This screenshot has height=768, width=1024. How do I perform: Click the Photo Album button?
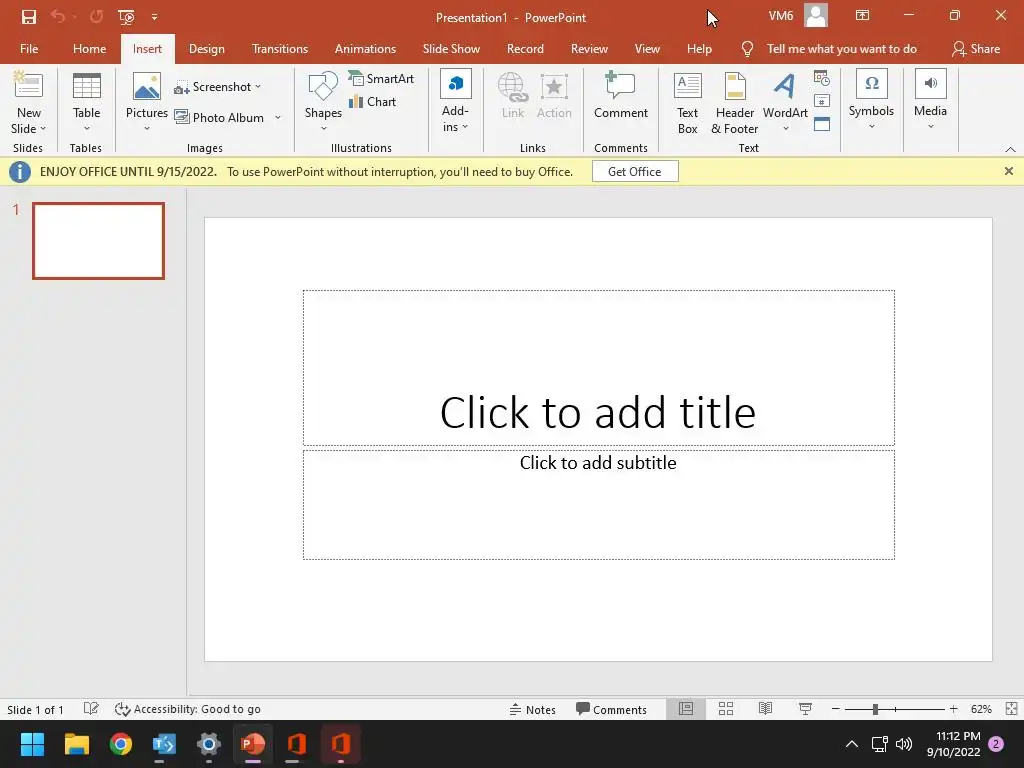[x=219, y=118]
